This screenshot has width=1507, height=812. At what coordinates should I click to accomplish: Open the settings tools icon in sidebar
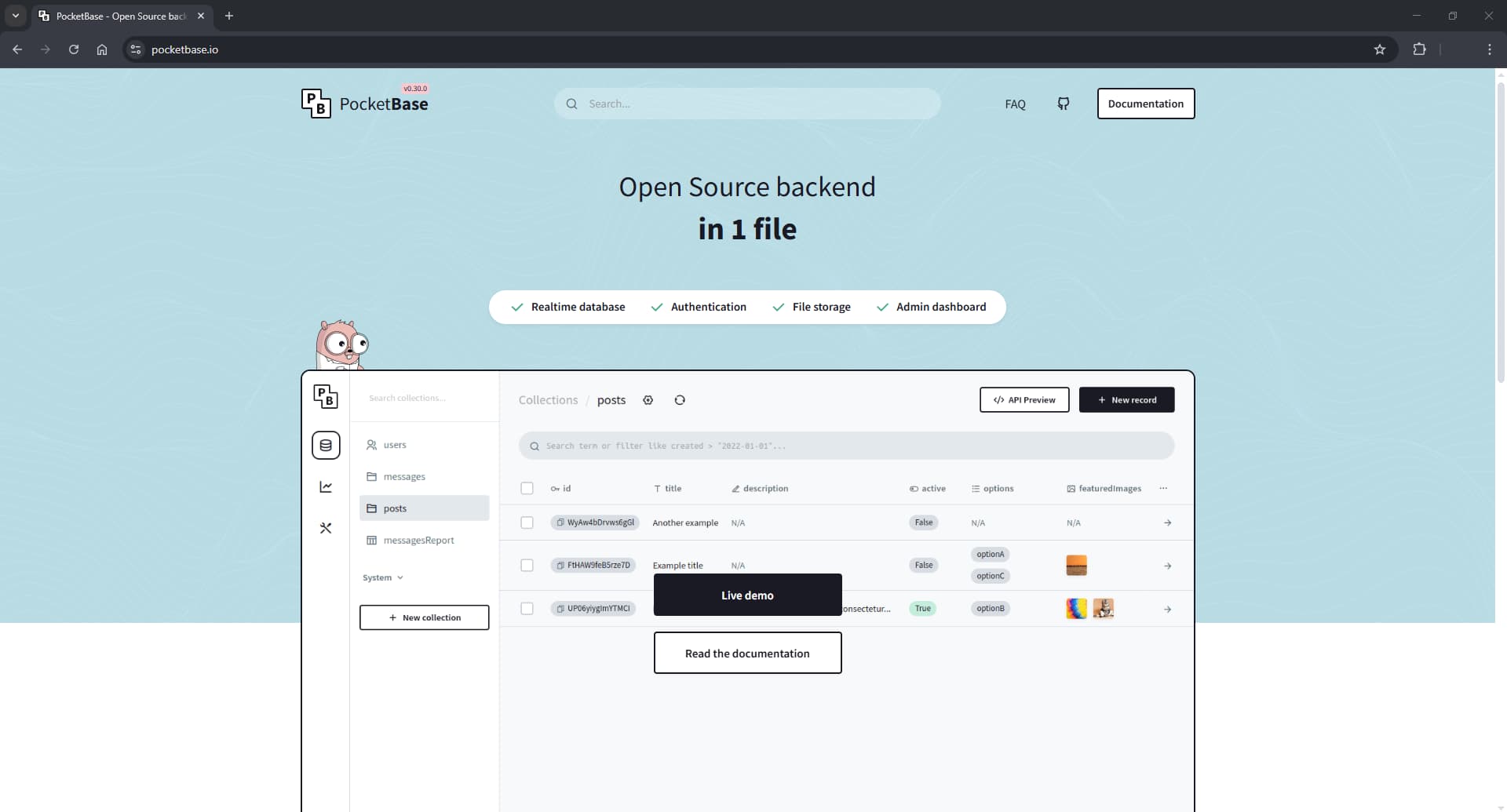tap(326, 529)
